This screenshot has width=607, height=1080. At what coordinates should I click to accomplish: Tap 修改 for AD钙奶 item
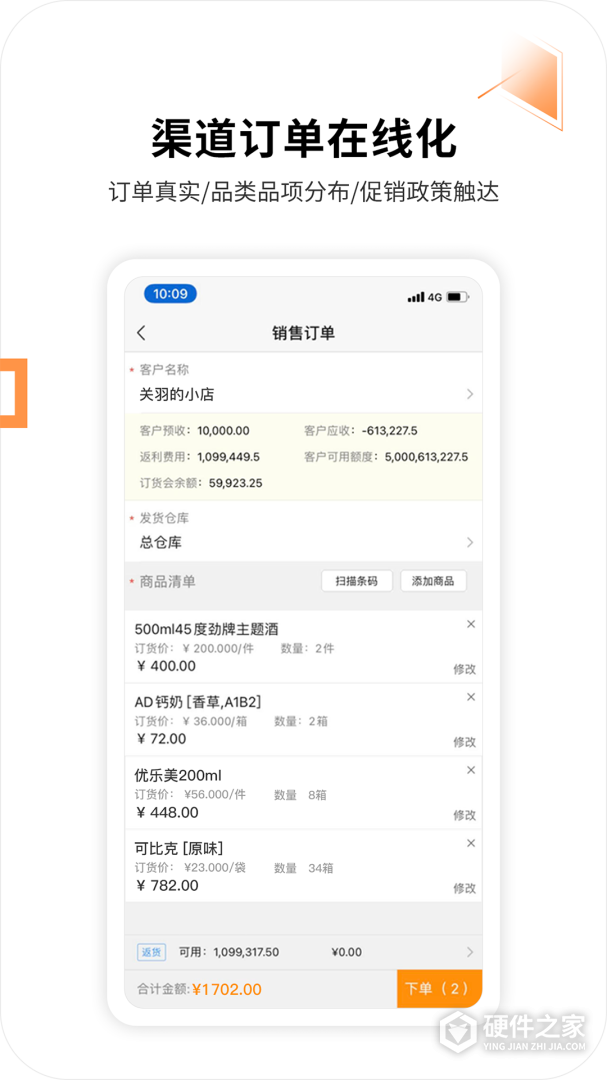[464, 742]
